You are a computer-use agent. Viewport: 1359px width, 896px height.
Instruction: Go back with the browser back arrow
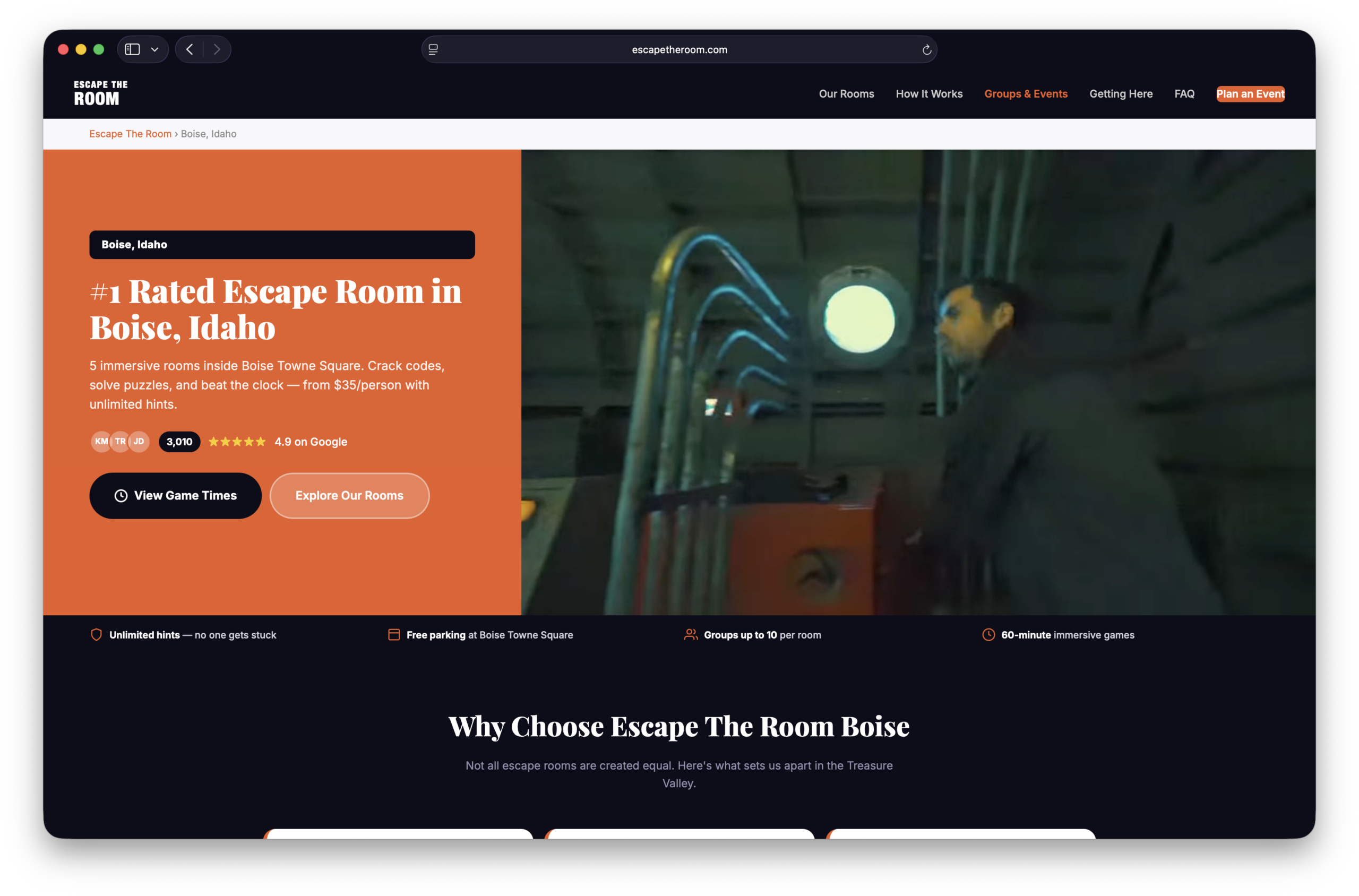click(190, 50)
